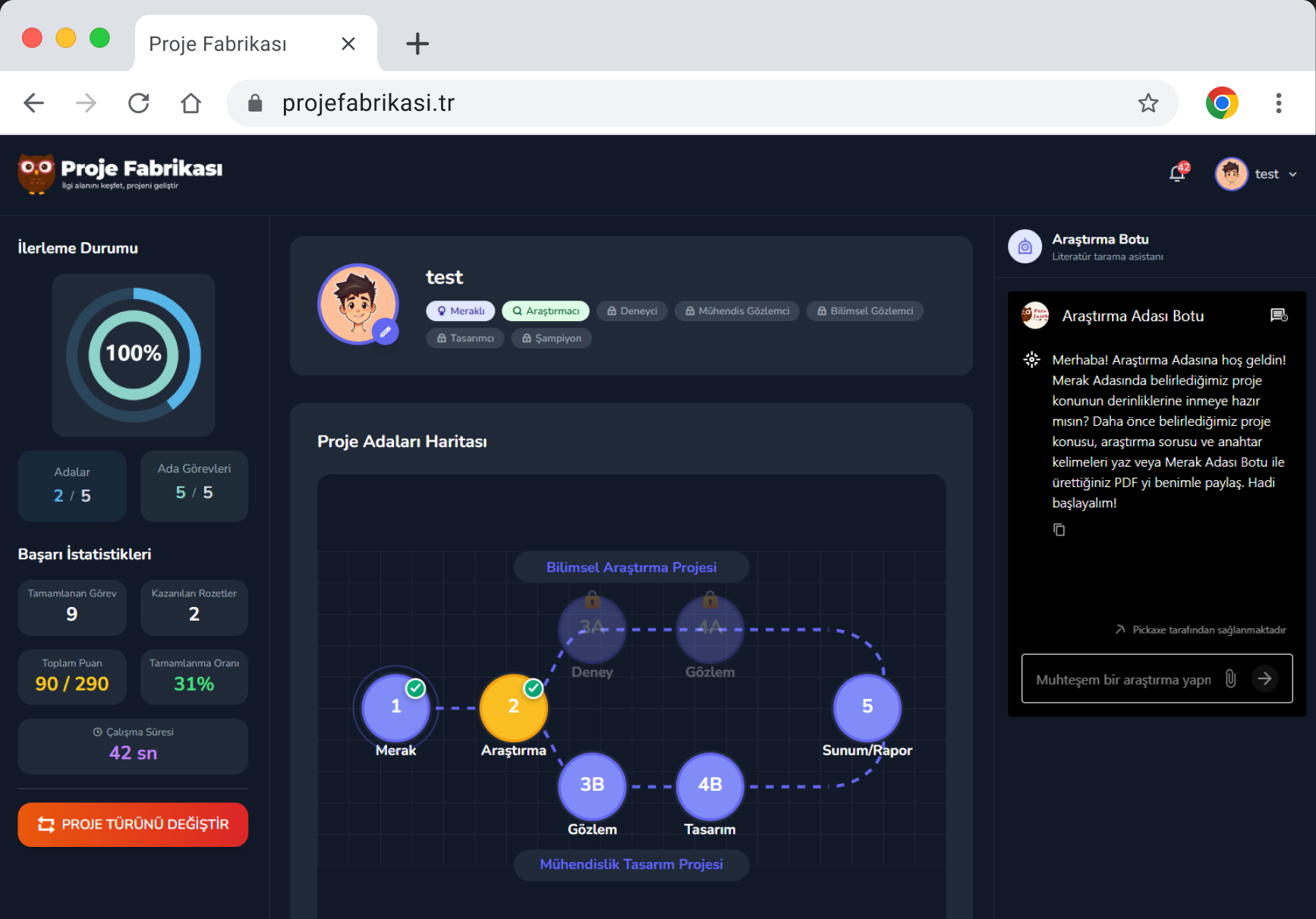Open the Chrome three-dot menu
The height and width of the screenshot is (919, 1316).
1278,103
